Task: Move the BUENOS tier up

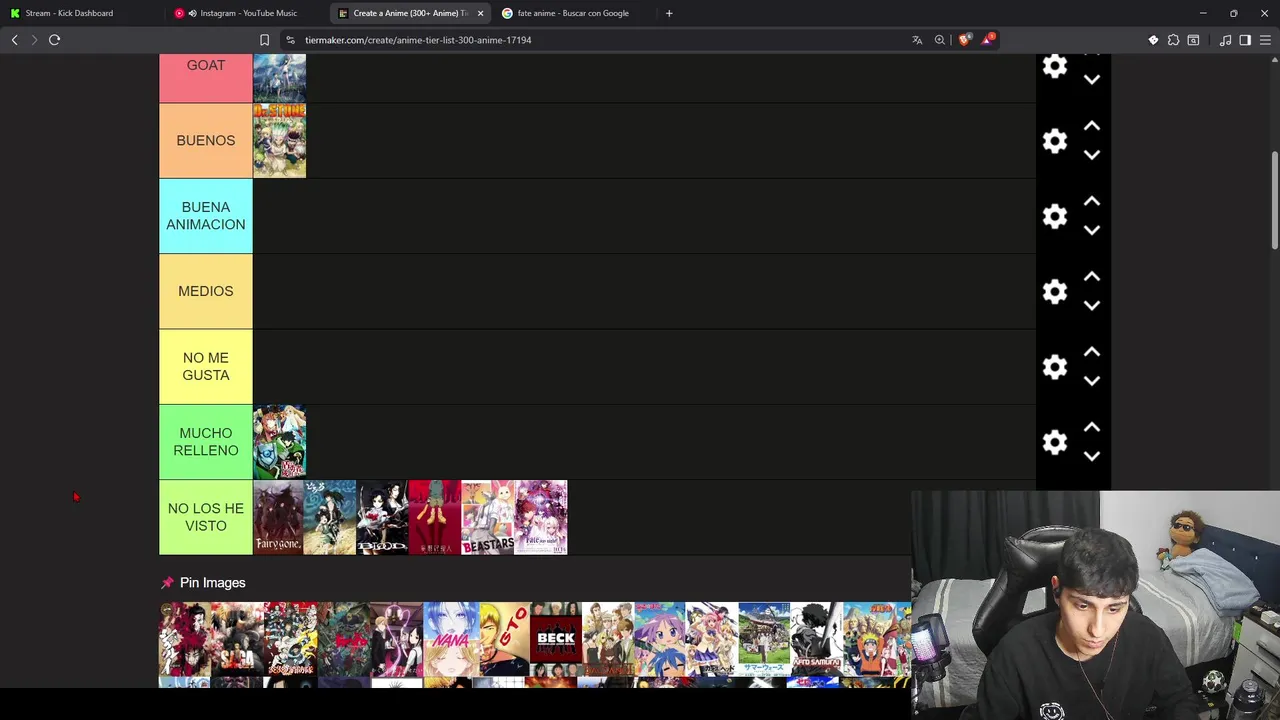Action: (1092, 126)
